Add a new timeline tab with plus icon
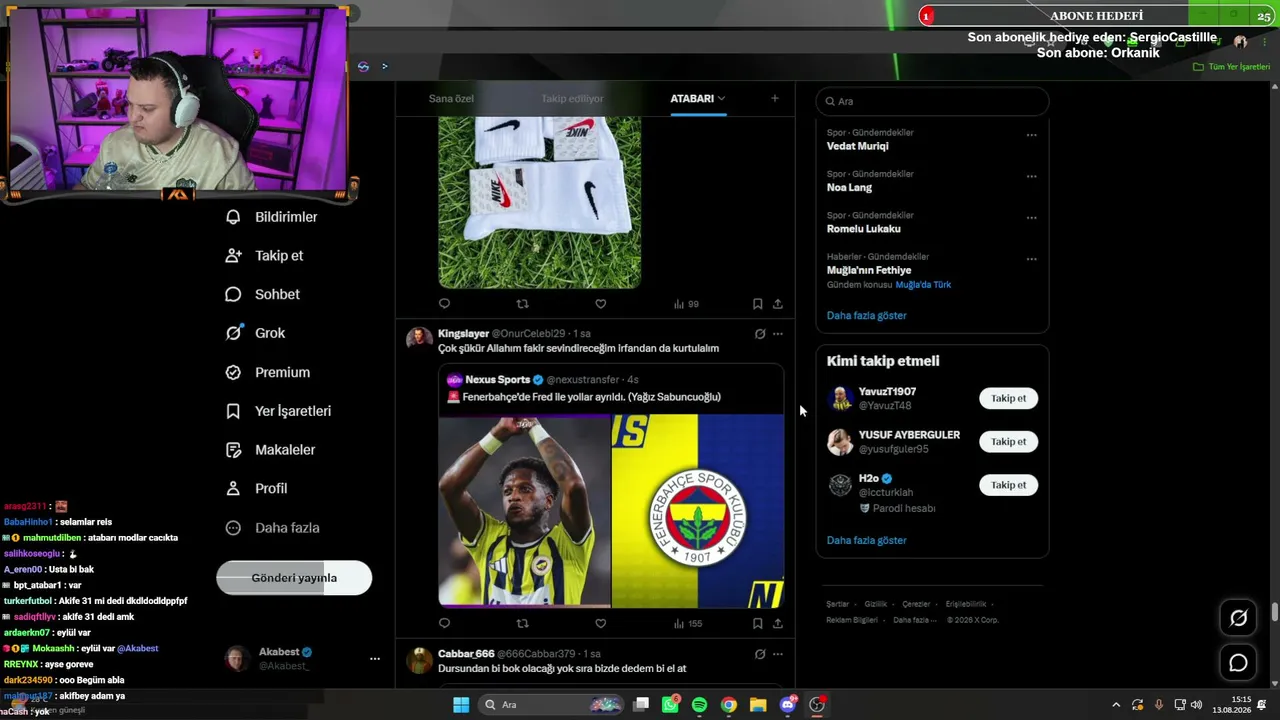1280x720 pixels. point(774,98)
